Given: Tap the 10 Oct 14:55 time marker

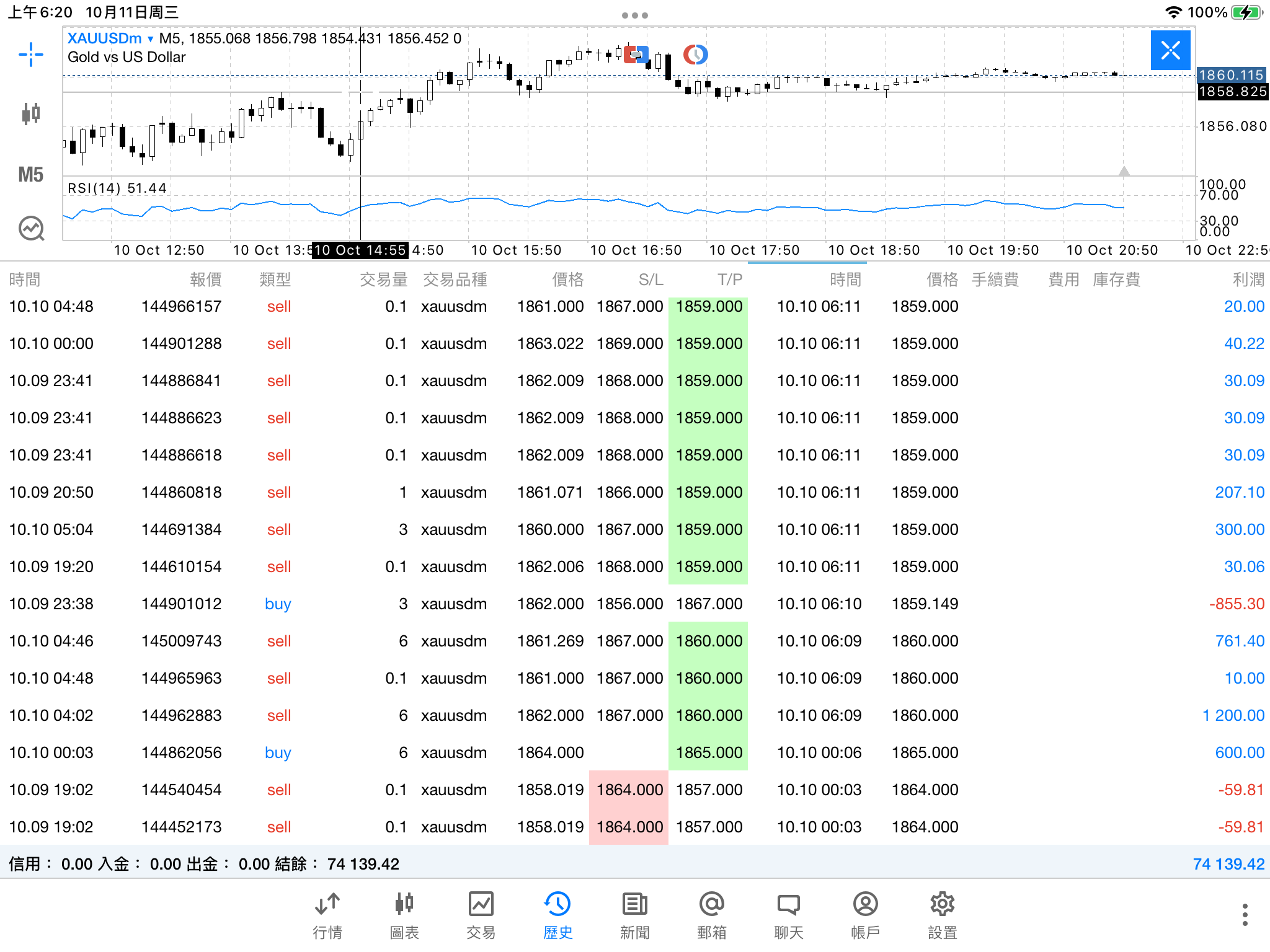Looking at the screenshot, I should 360,250.
